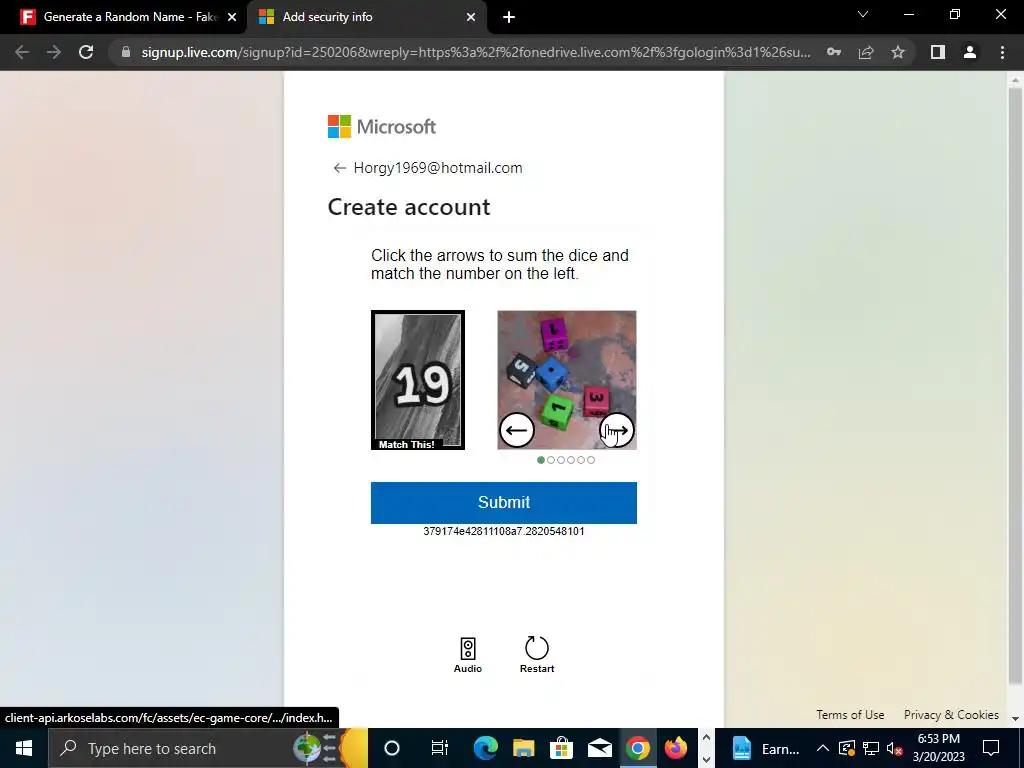Open the 6:53 PM clock calendar

point(938,748)
